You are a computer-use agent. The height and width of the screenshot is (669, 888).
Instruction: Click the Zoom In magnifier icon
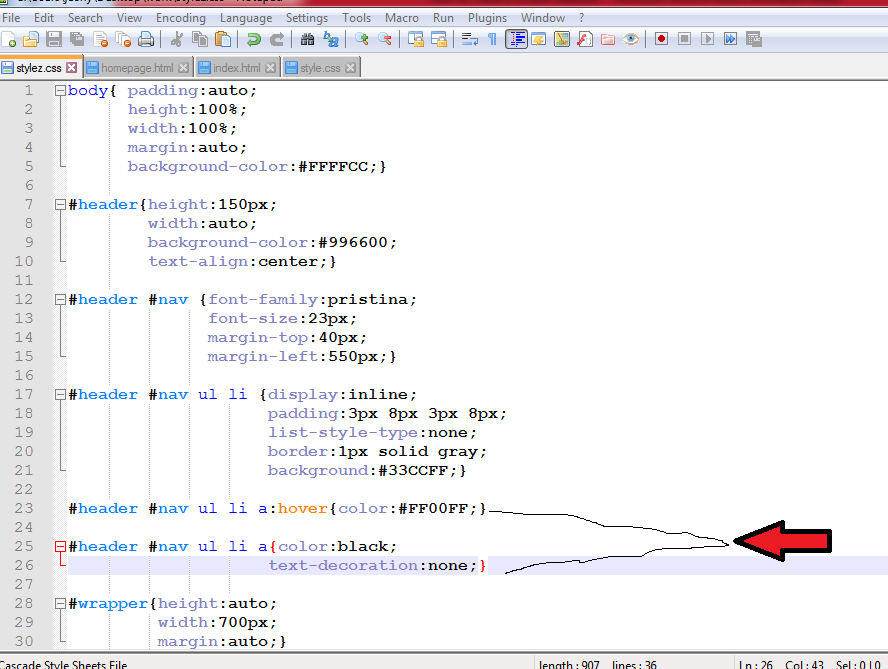pos(362,40)
